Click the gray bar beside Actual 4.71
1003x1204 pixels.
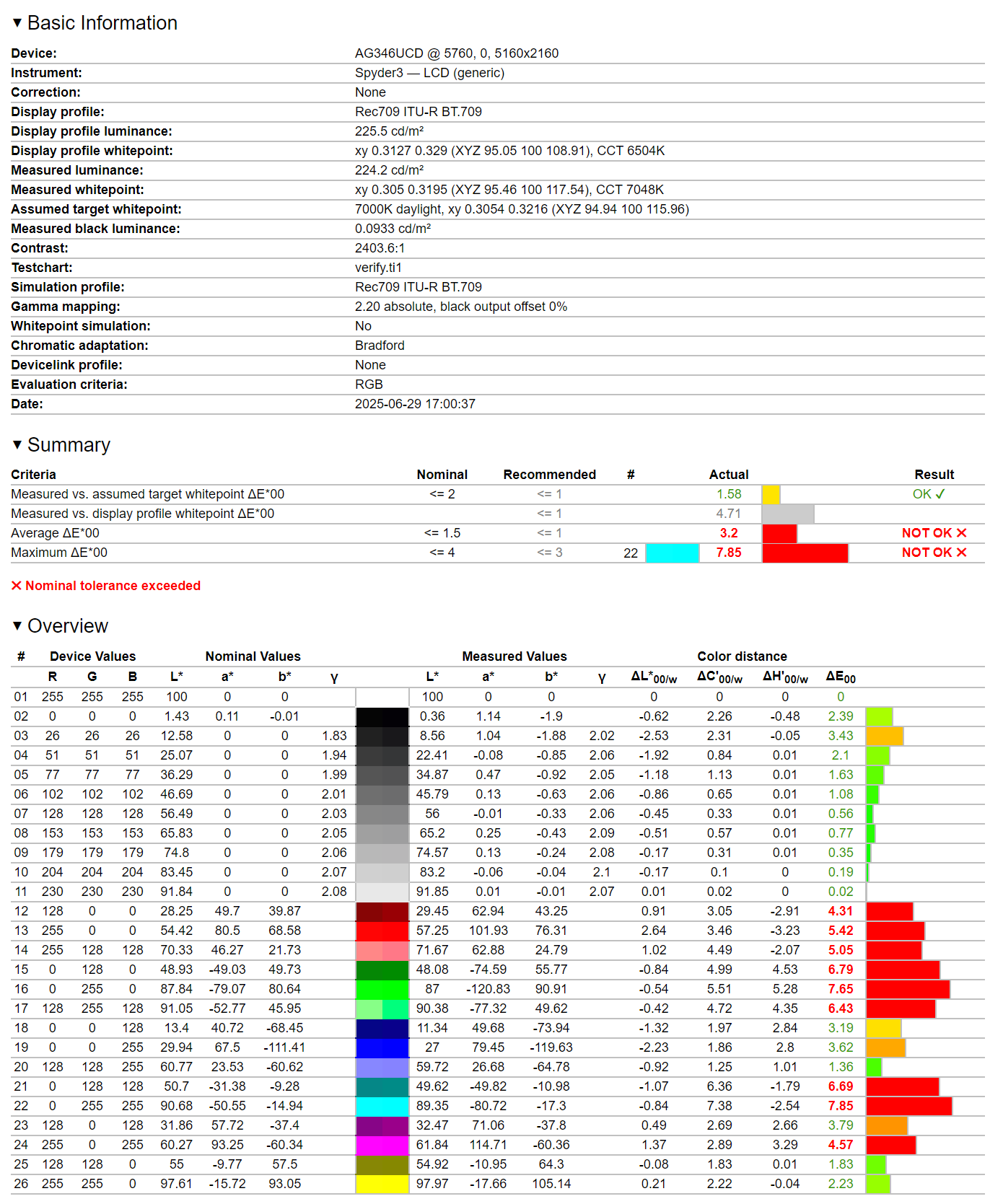[x=787, y=514]
